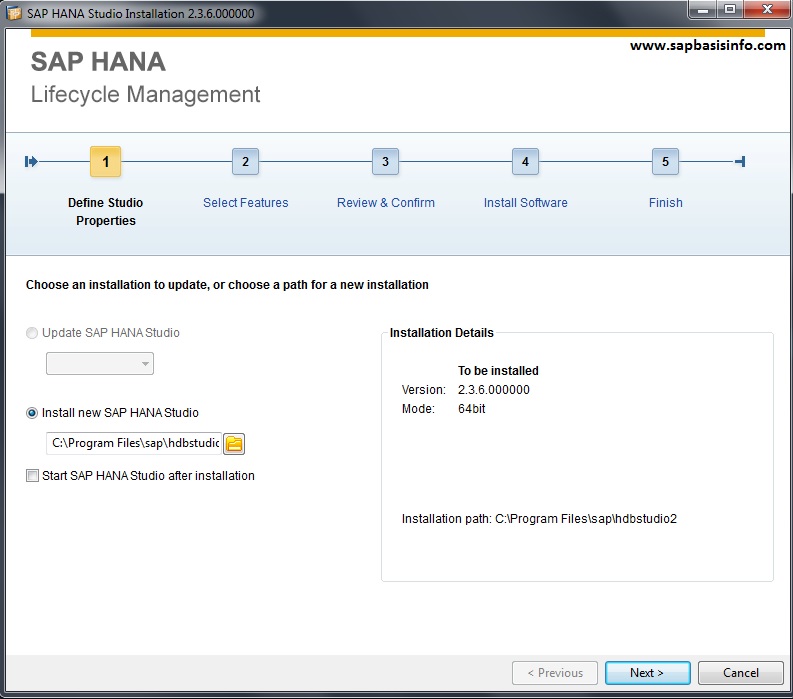793x699 pixels.
Task: Close the SAP HANA Studio Installation window
Action: click(767, 10)
